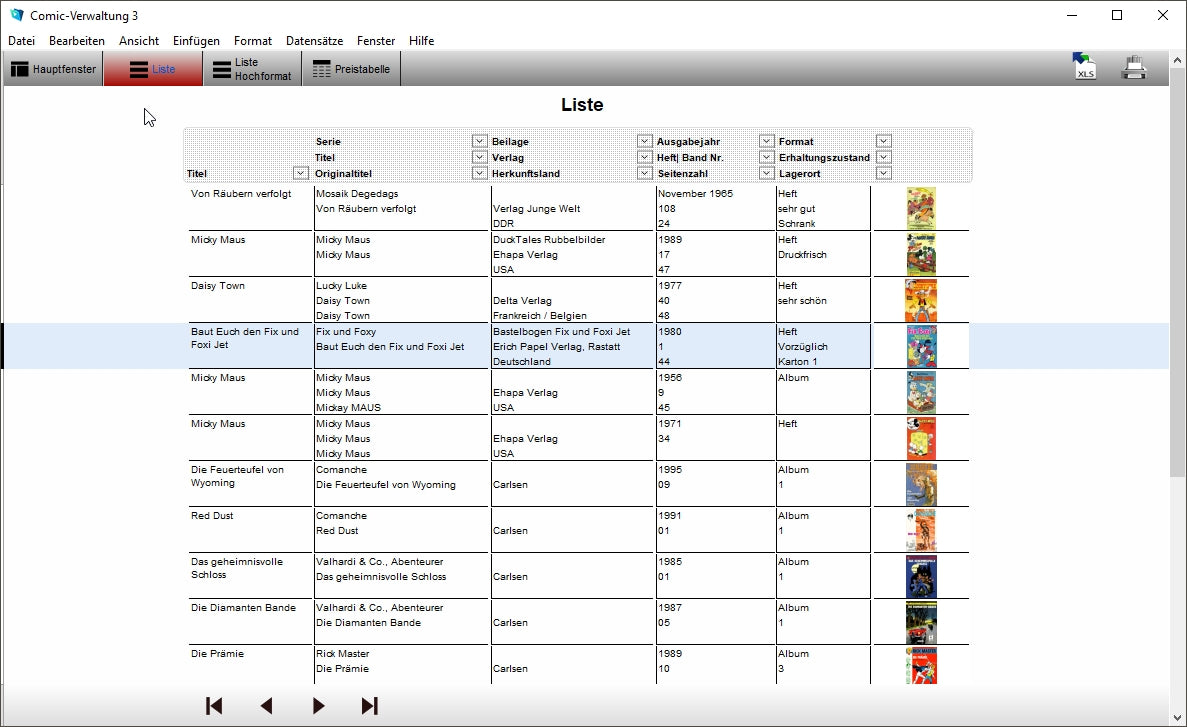Open the Datensätze menu
1187x727 pixels.
click(x=314, y=41)
